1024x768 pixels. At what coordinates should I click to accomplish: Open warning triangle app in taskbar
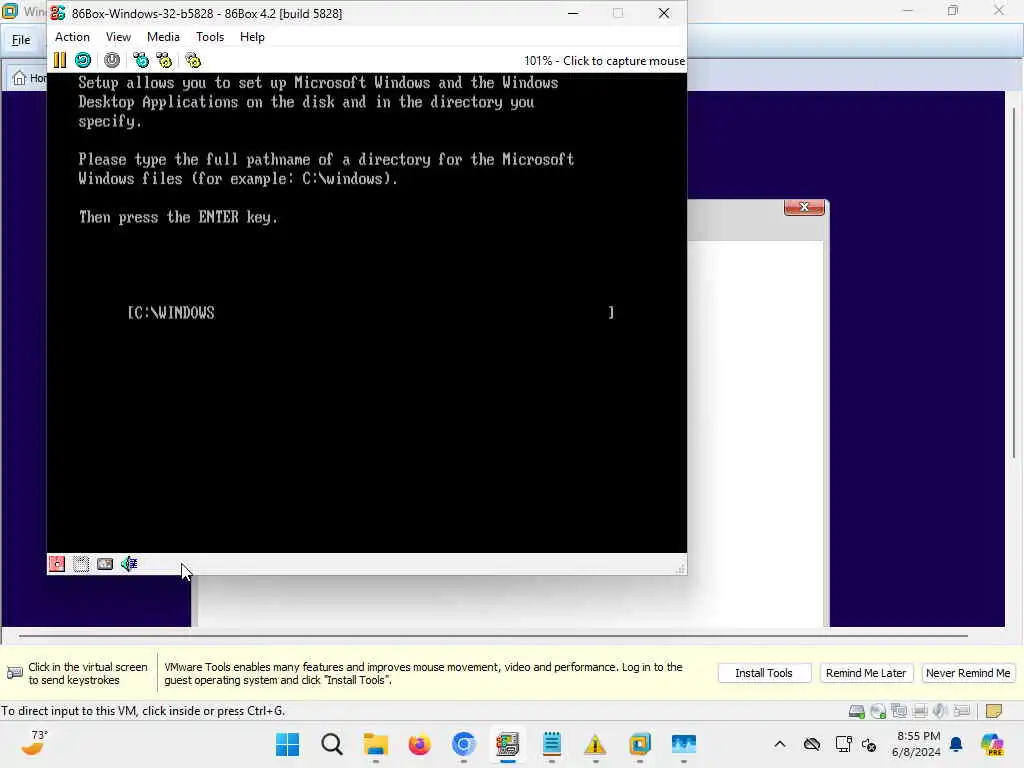click(x=596, y=744)
